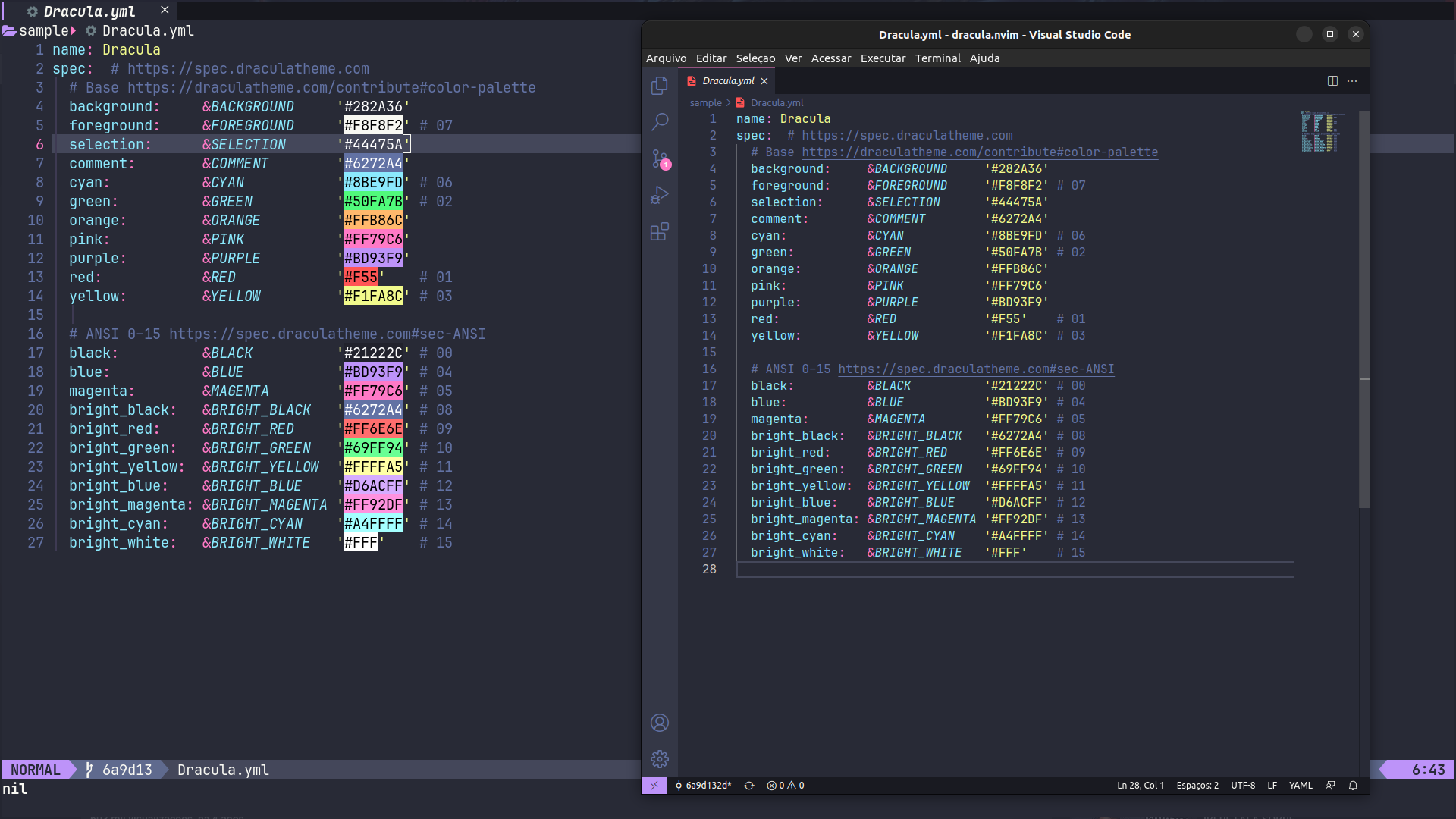The width and height of the screenshot is (1456, 819).
Task: Click '&BRIGHT_MAGENTA' anchor in Neovim
Action: coord(264,505)
